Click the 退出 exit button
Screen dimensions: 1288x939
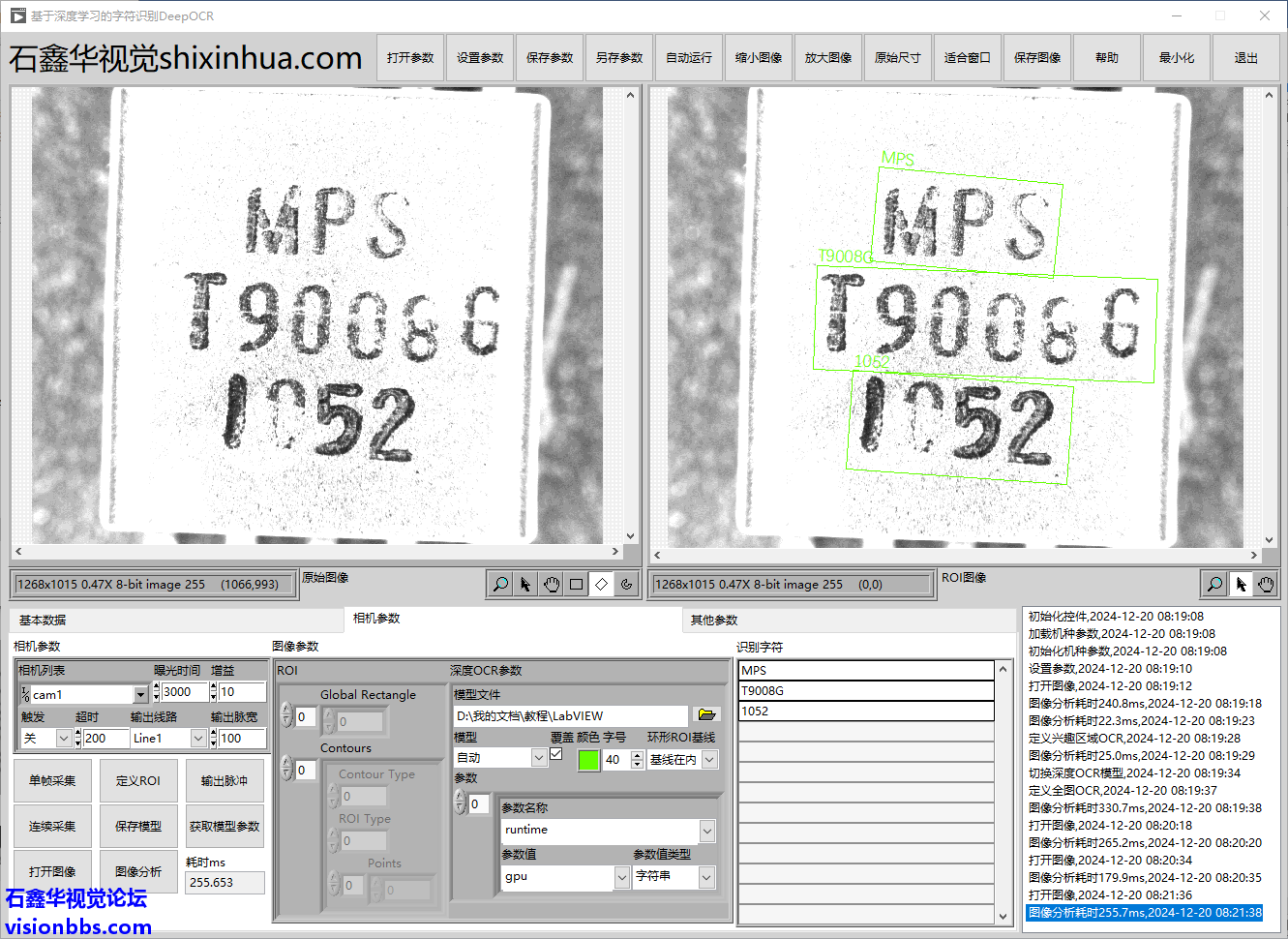click(x=1246, y=58)
